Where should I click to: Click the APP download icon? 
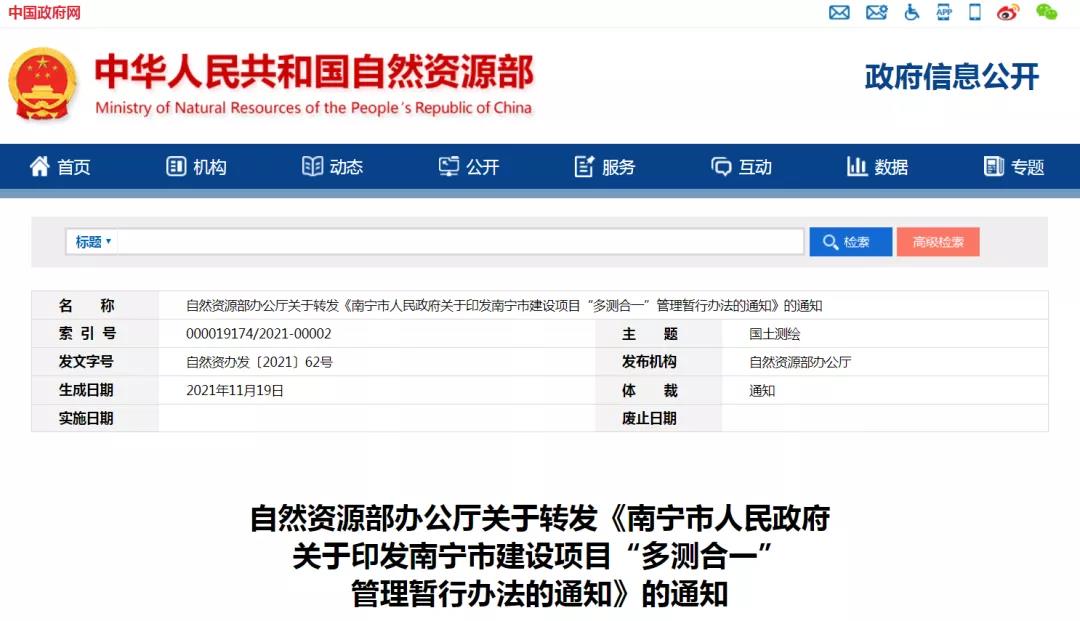click(x=944, y=13)
